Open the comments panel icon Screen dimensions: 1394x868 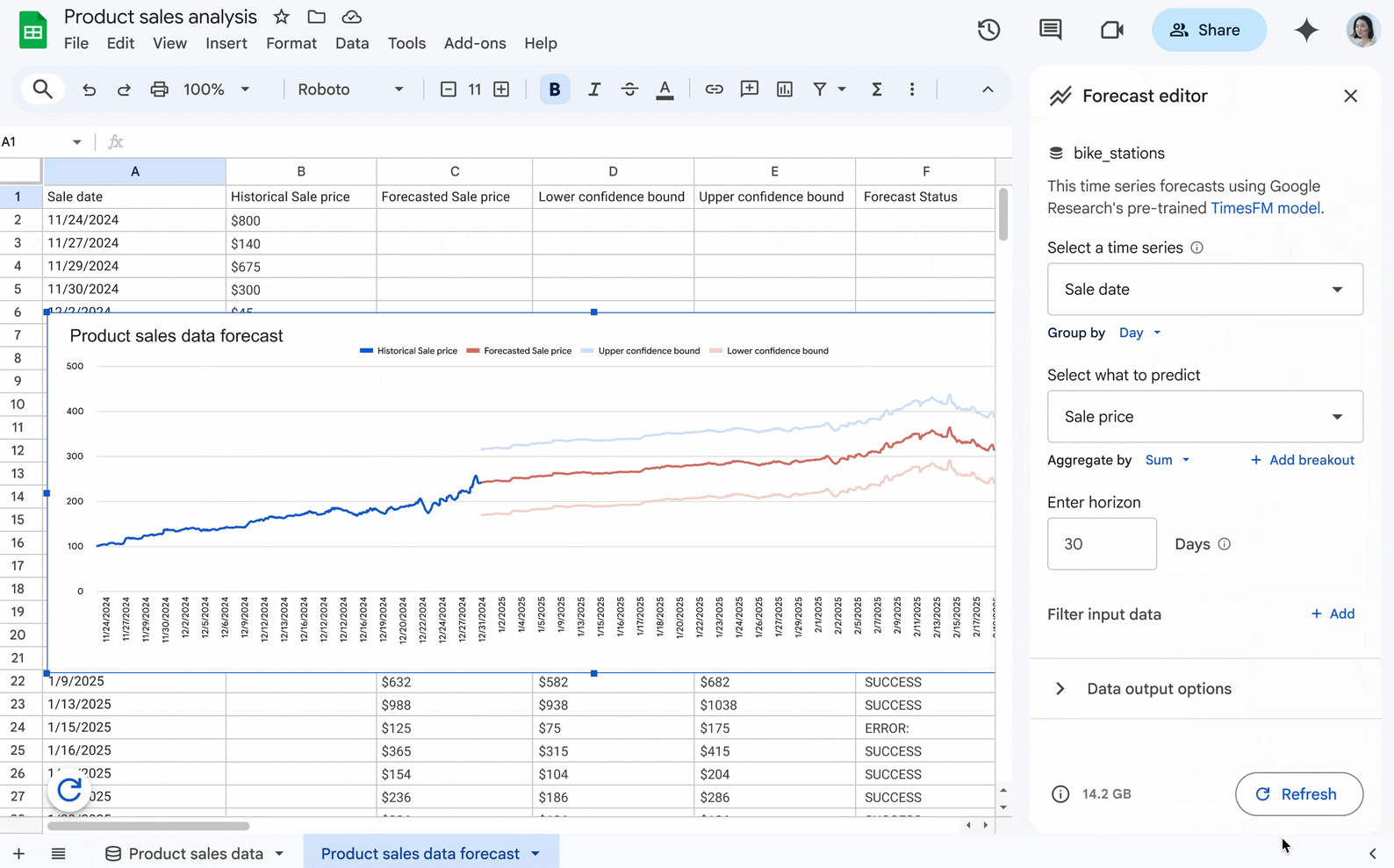pyautogui.click(x=1050, y=30)
